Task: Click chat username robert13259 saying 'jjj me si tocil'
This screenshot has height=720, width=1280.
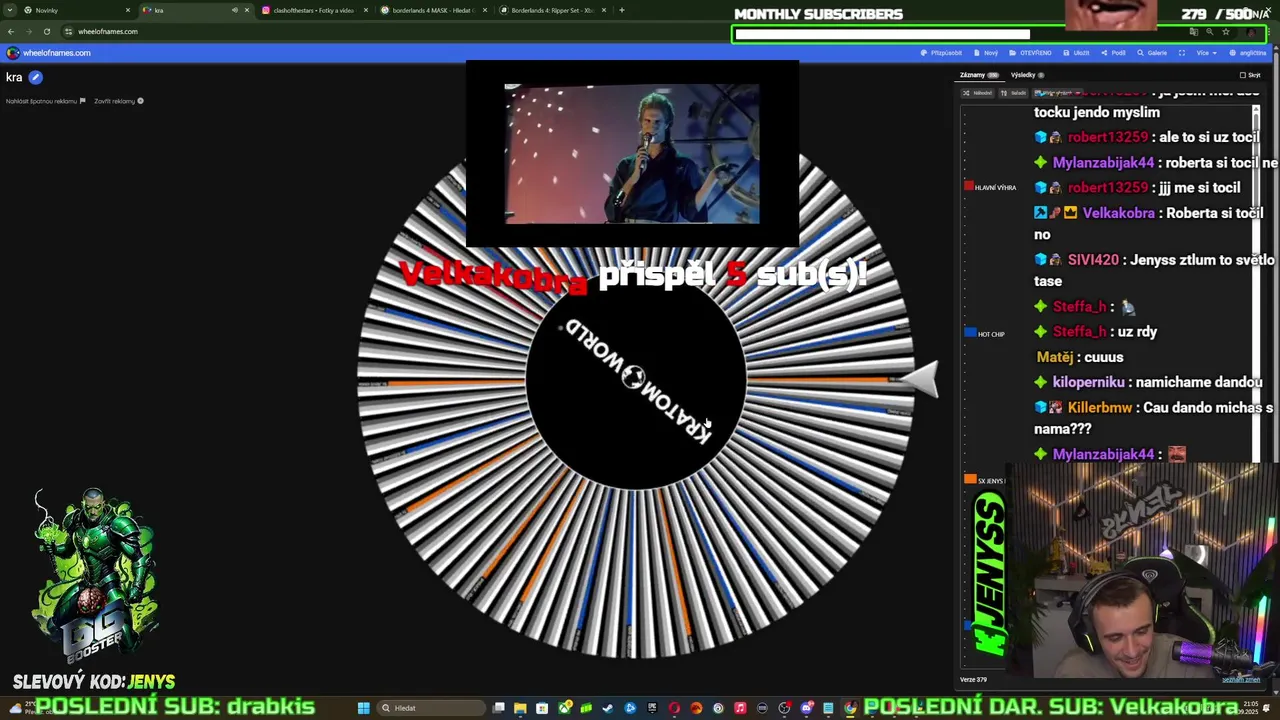Action: (x=1108, y=188)
